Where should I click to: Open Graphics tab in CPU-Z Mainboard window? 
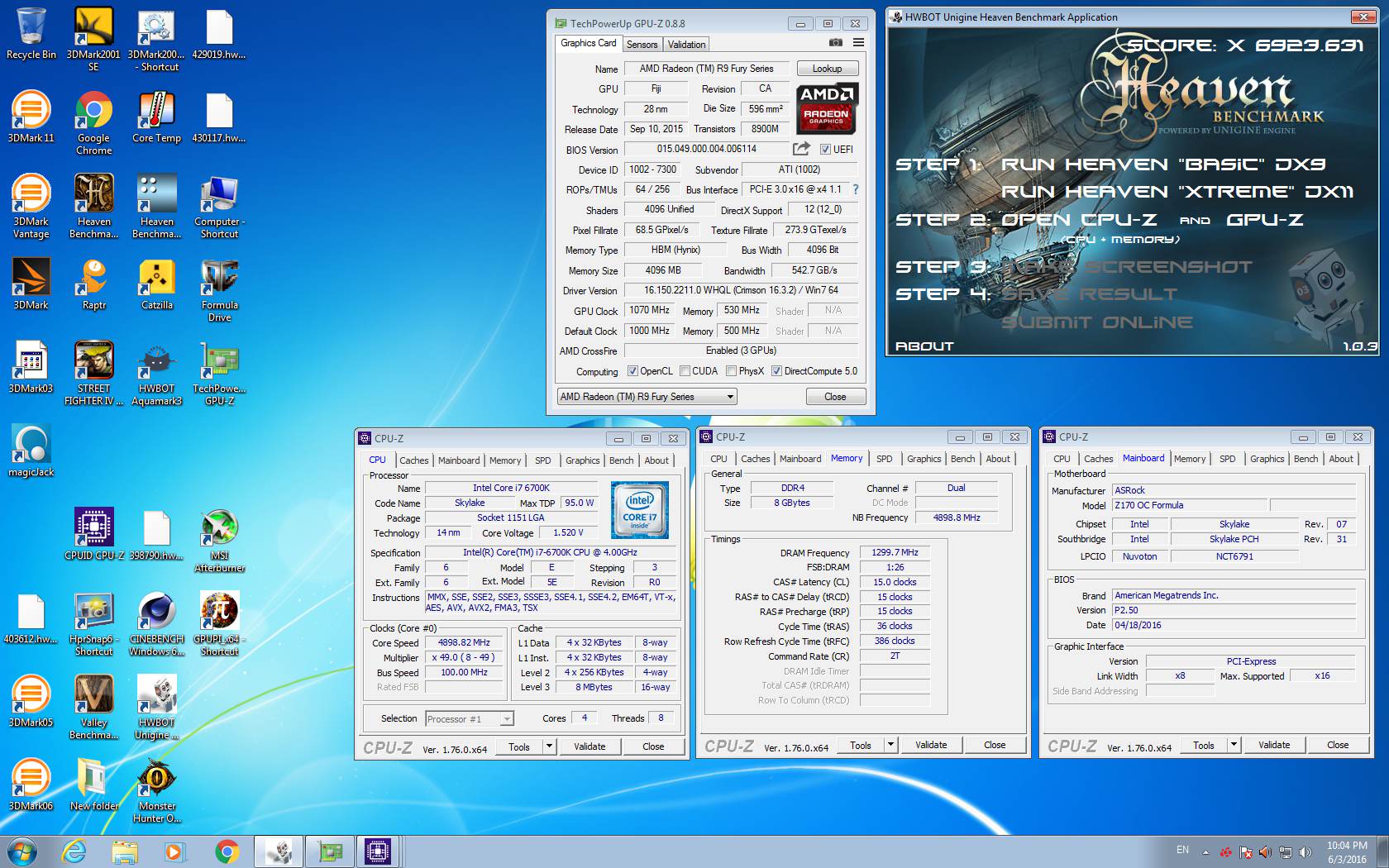tap(1267, 459)
